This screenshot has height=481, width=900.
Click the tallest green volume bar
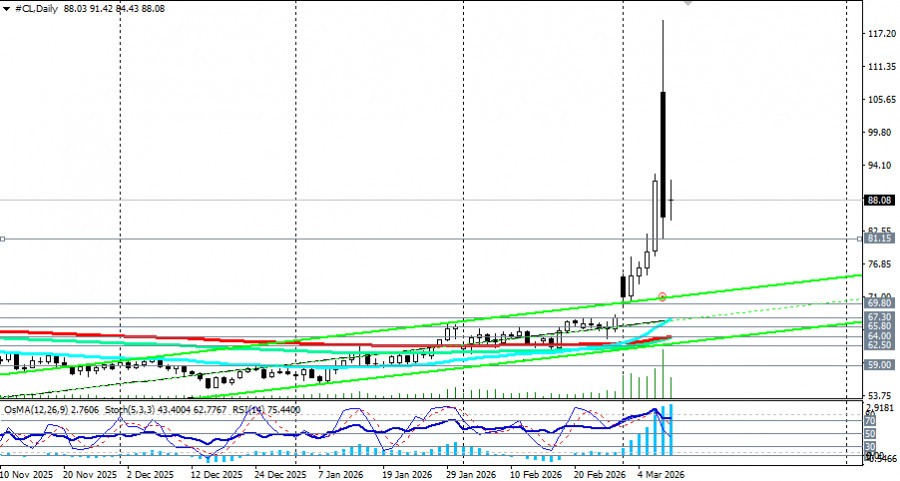point(663,373)
